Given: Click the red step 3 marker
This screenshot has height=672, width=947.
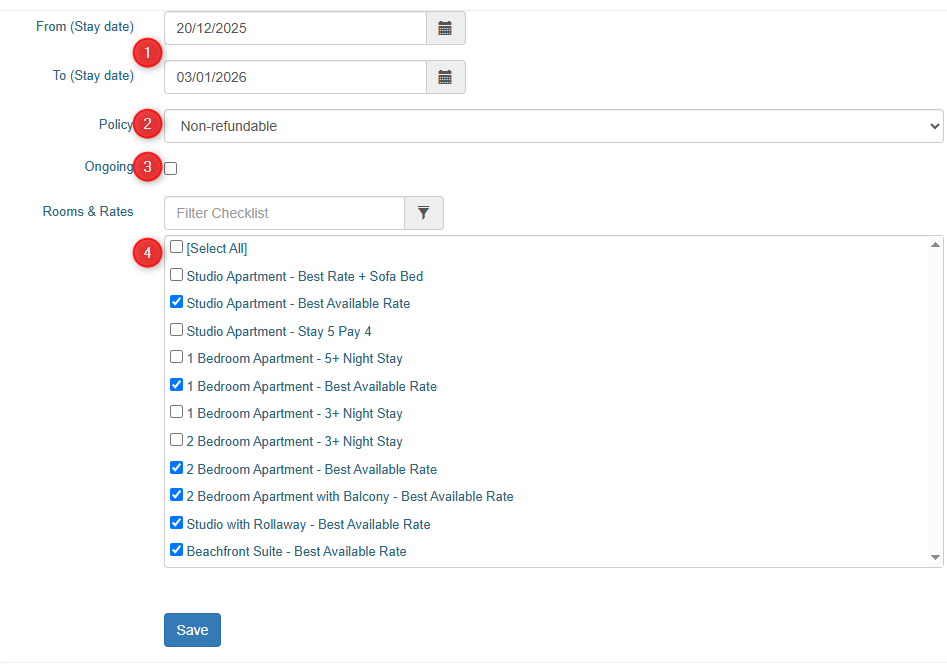Looking at the screenshot, I should click(147, 167).
